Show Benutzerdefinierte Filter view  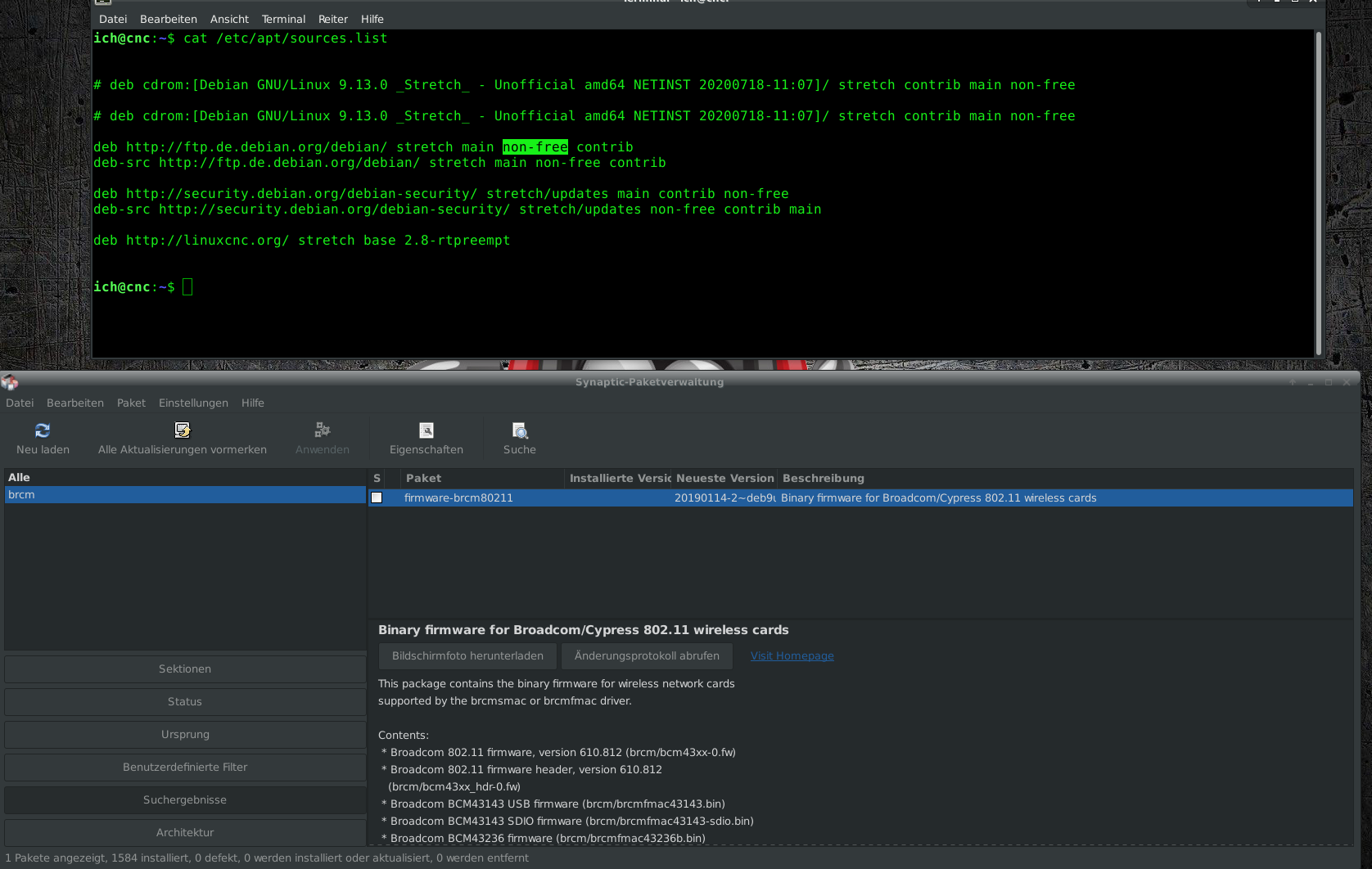pyautogui.click(x=185, y=767)
